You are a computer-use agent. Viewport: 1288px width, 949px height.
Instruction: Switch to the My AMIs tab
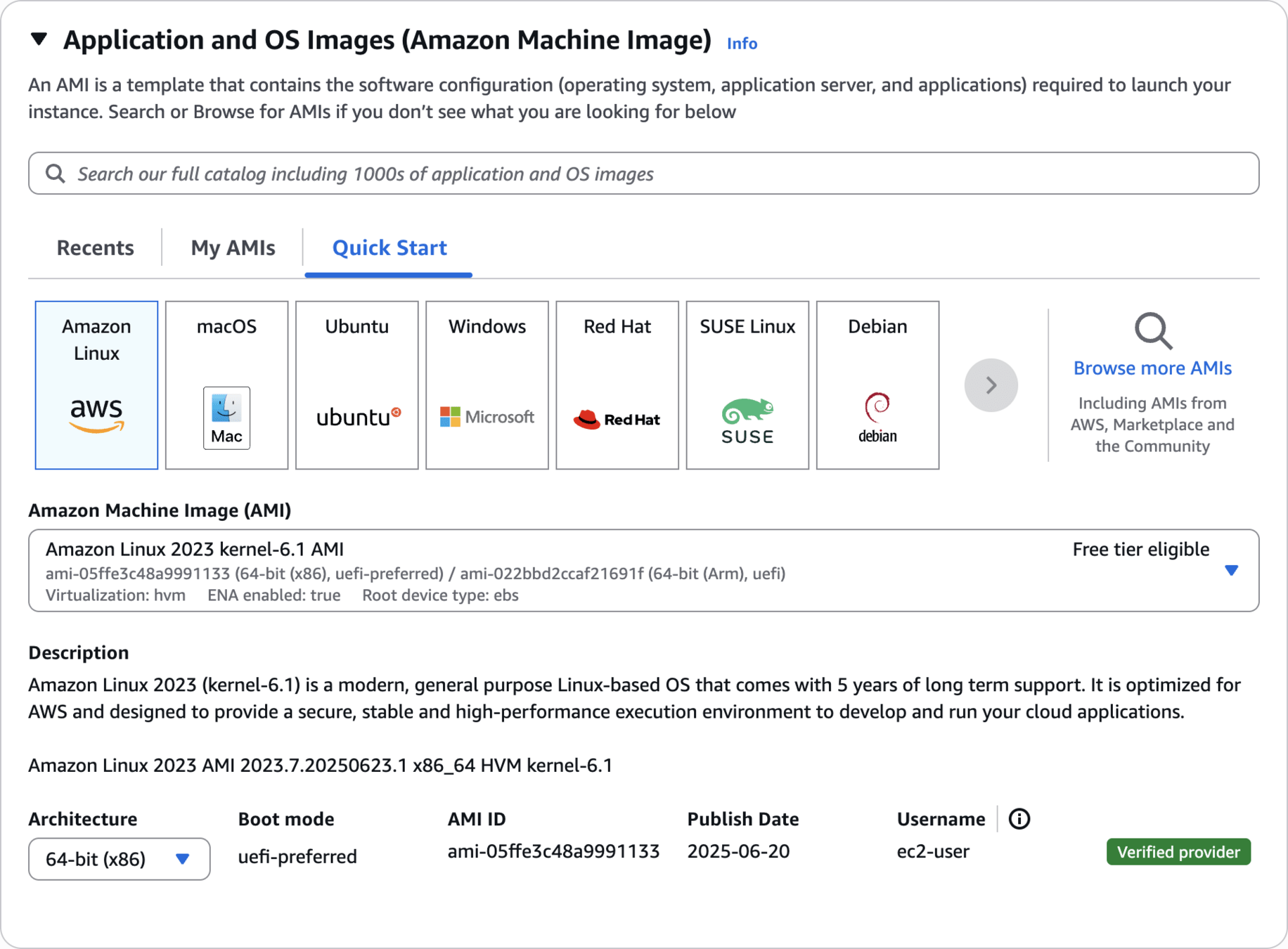tap(233, 247)
